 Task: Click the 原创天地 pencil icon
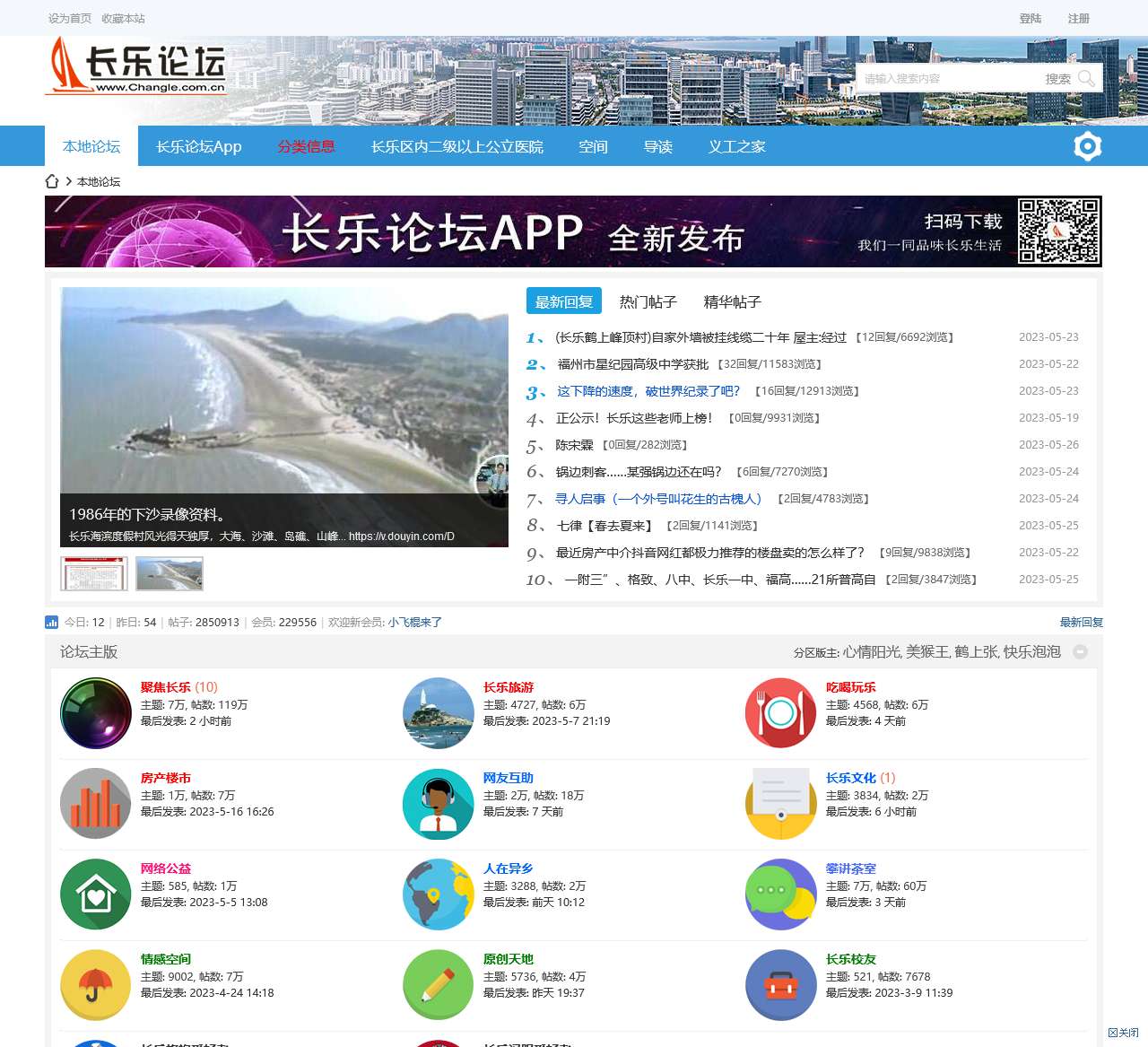[439, 984]
